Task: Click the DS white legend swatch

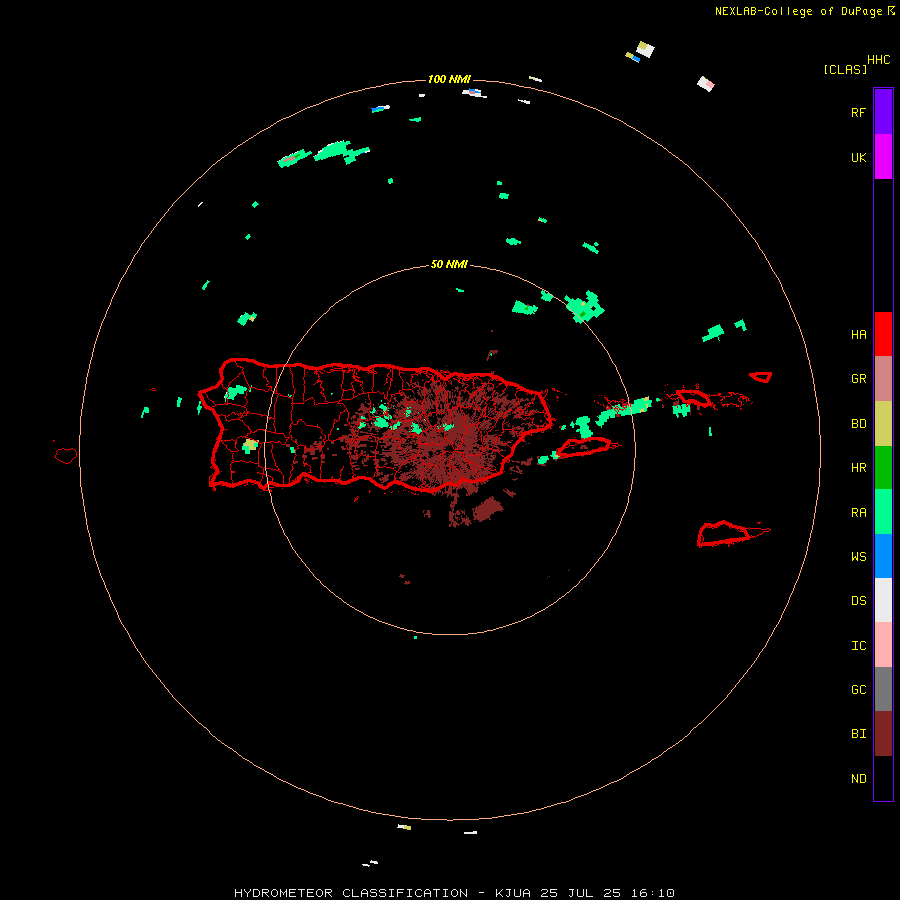Action: 883,600
